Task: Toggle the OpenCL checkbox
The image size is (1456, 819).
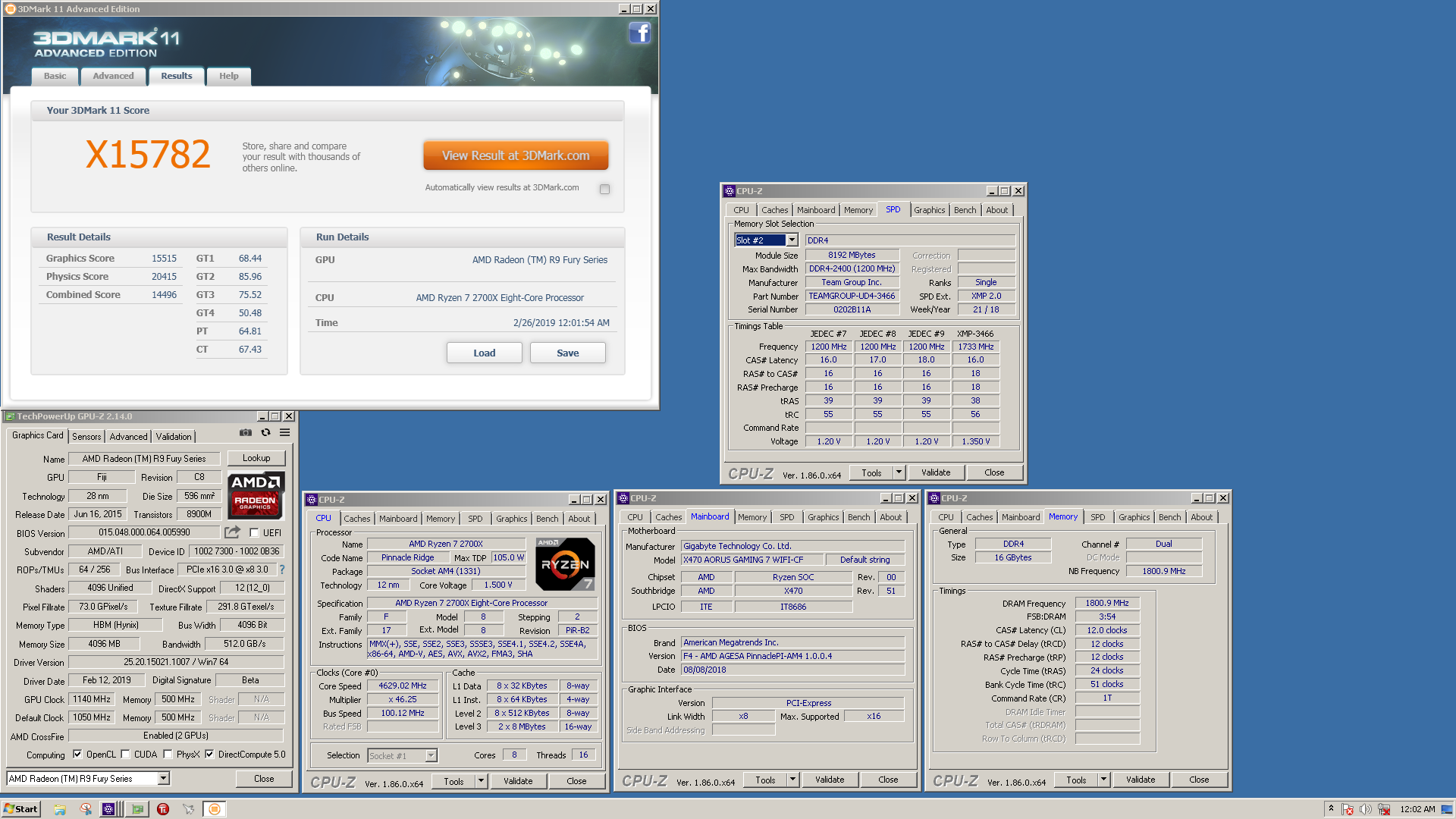Action: [77, 755]
